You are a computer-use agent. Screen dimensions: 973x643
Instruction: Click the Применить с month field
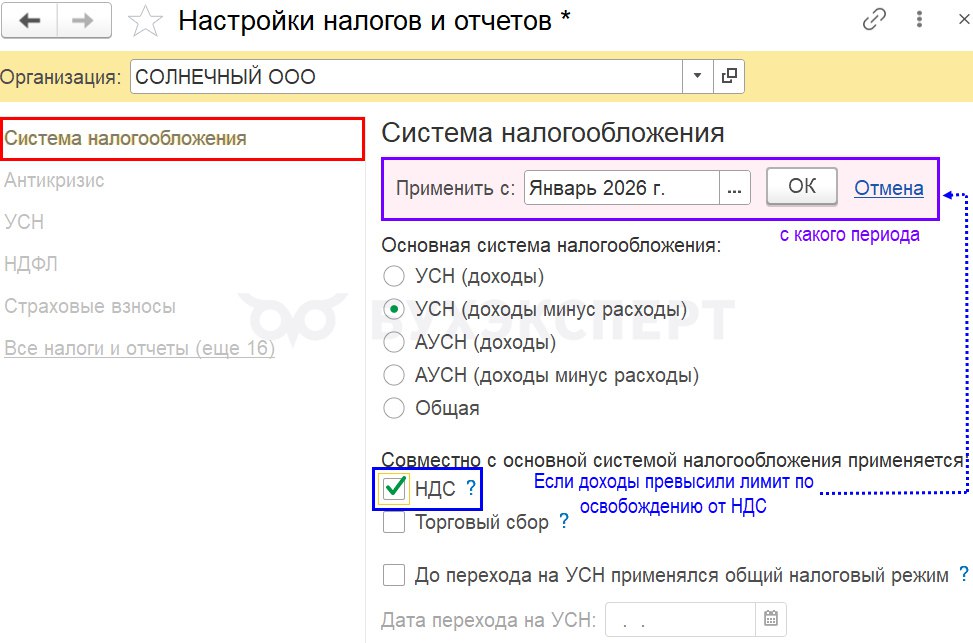[x=621, y=187]
